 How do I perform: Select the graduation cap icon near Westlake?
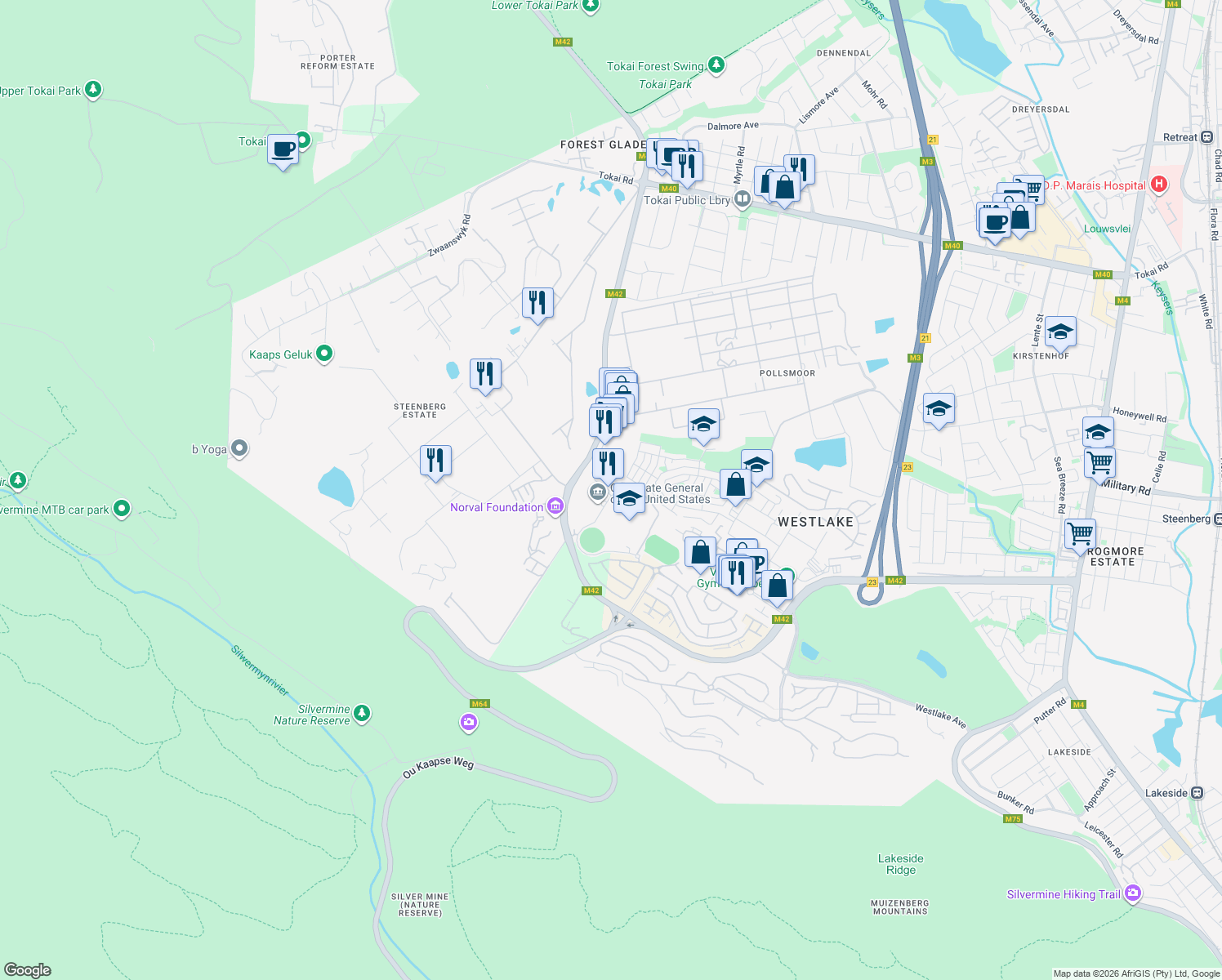[x=756, y=465]
